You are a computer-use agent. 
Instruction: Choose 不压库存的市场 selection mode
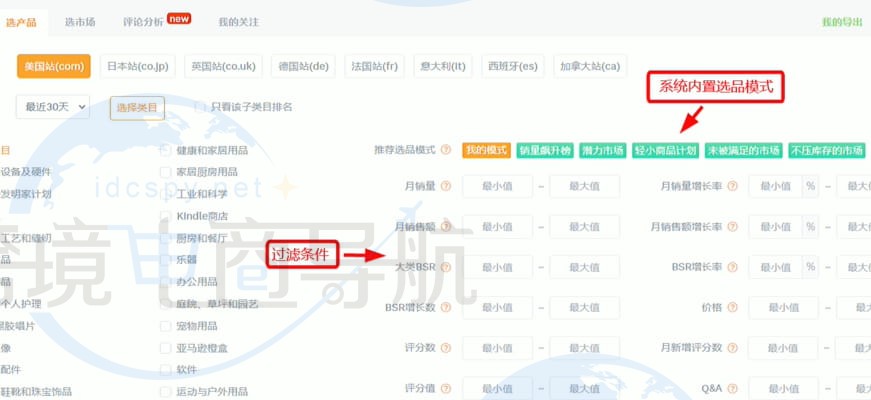827,150
